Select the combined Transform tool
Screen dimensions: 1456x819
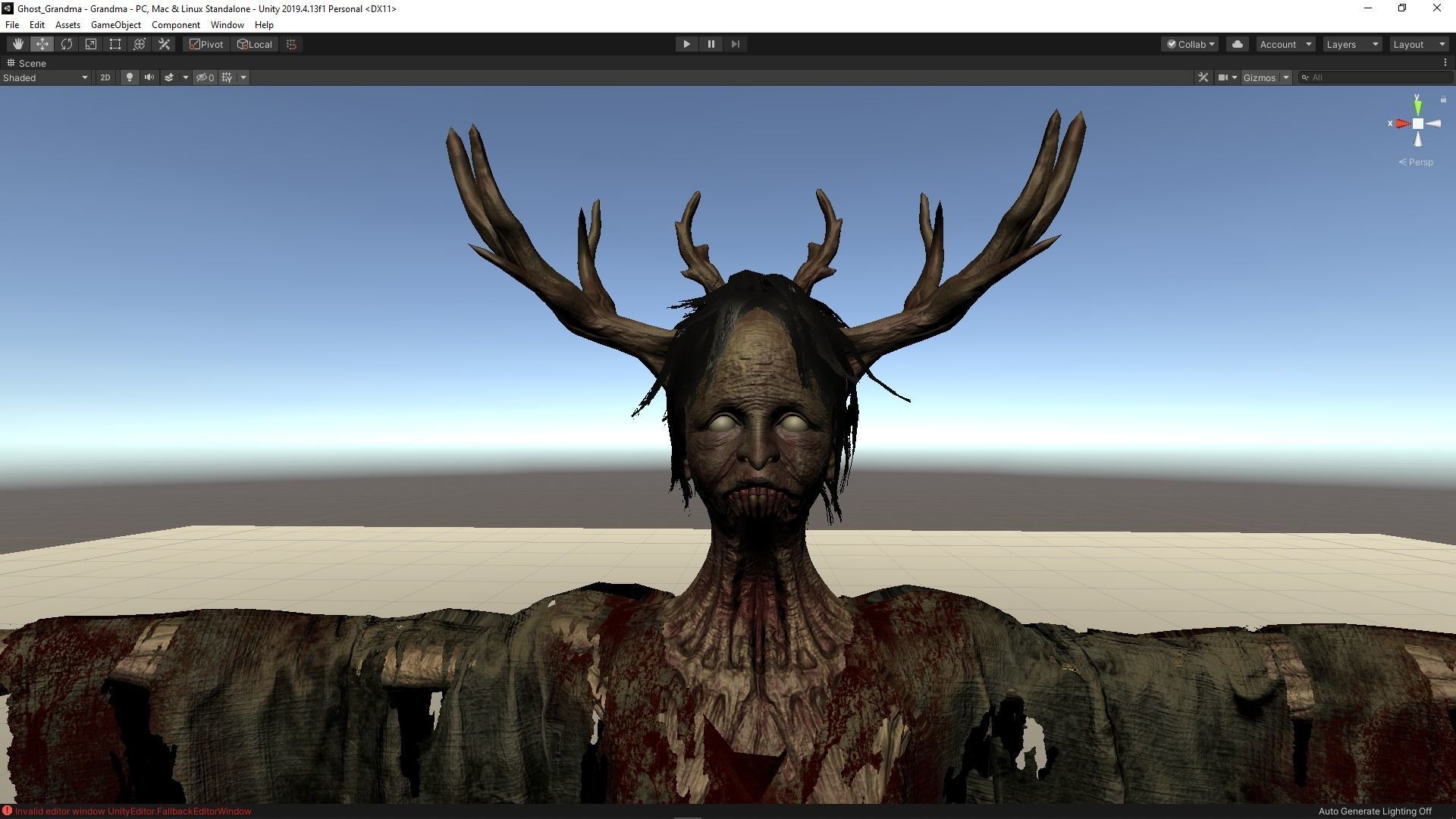click(x=140, y=44)
